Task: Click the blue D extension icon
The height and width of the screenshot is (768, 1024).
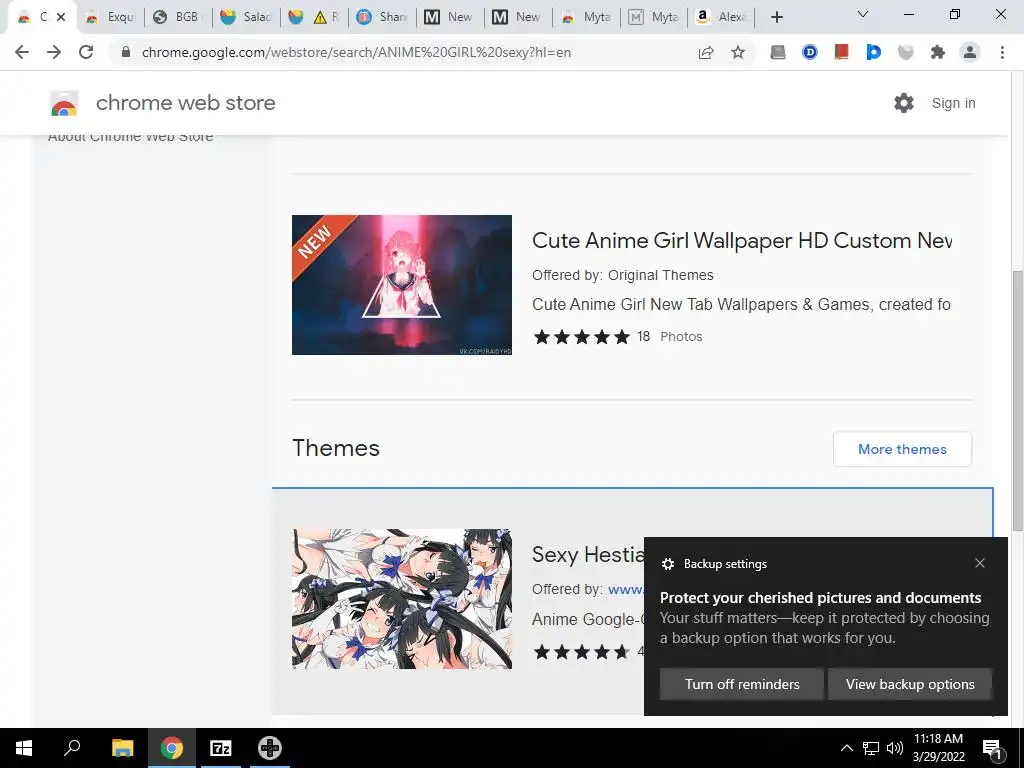Action: [810, 52]
